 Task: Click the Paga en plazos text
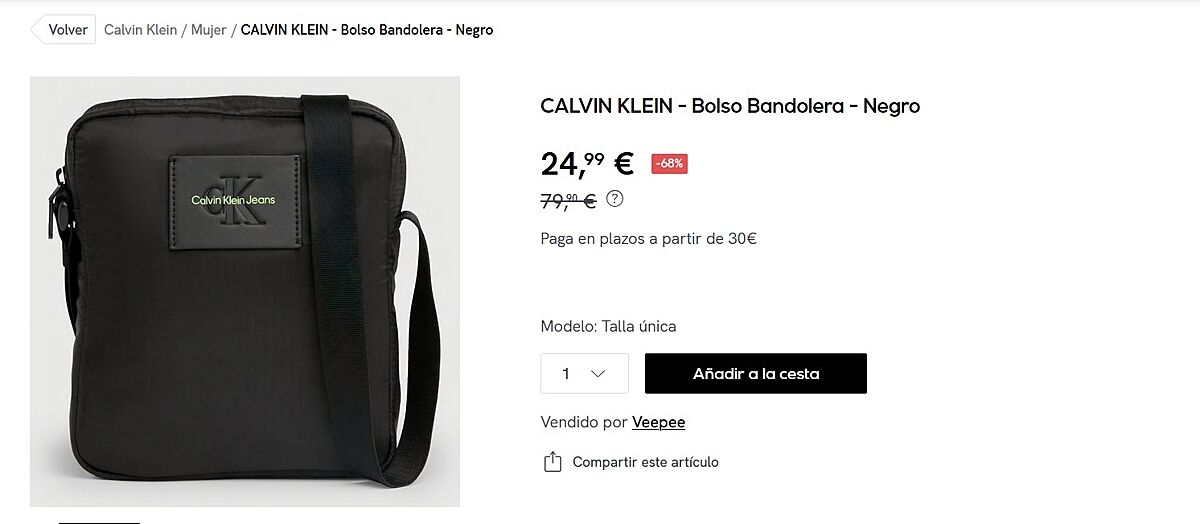coord(648,238)
